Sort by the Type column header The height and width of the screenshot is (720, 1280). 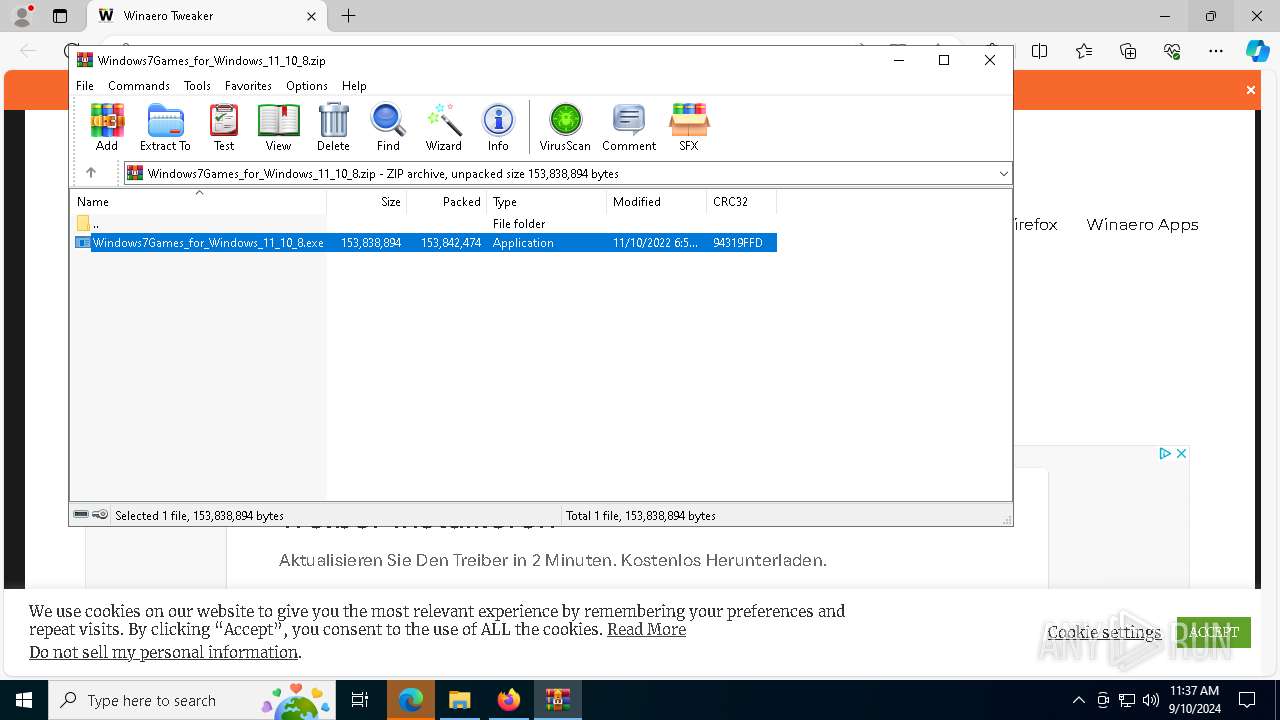pos(547,201)
